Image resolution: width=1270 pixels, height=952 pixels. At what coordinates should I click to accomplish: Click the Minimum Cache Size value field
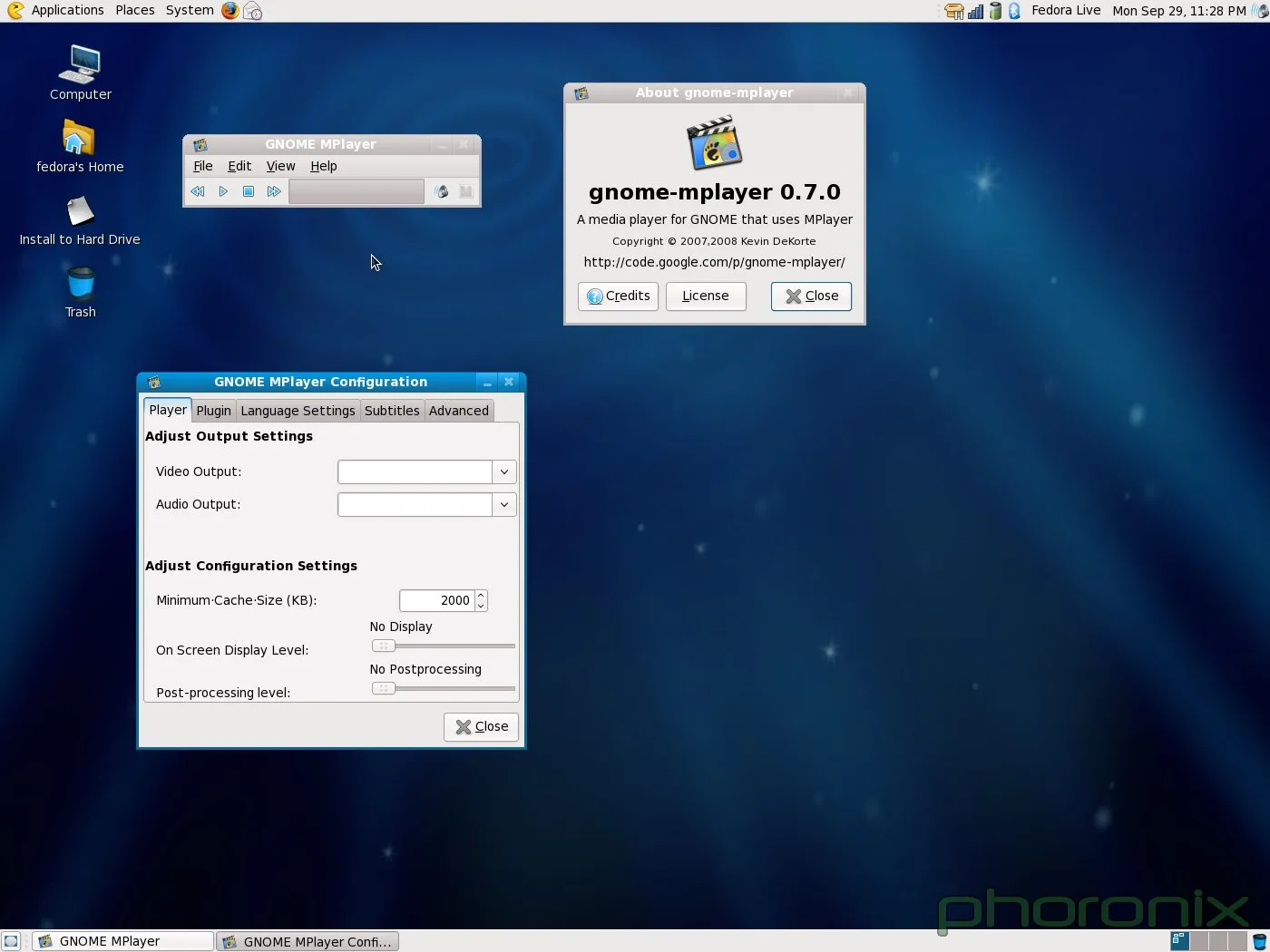(x=436, y=600)
